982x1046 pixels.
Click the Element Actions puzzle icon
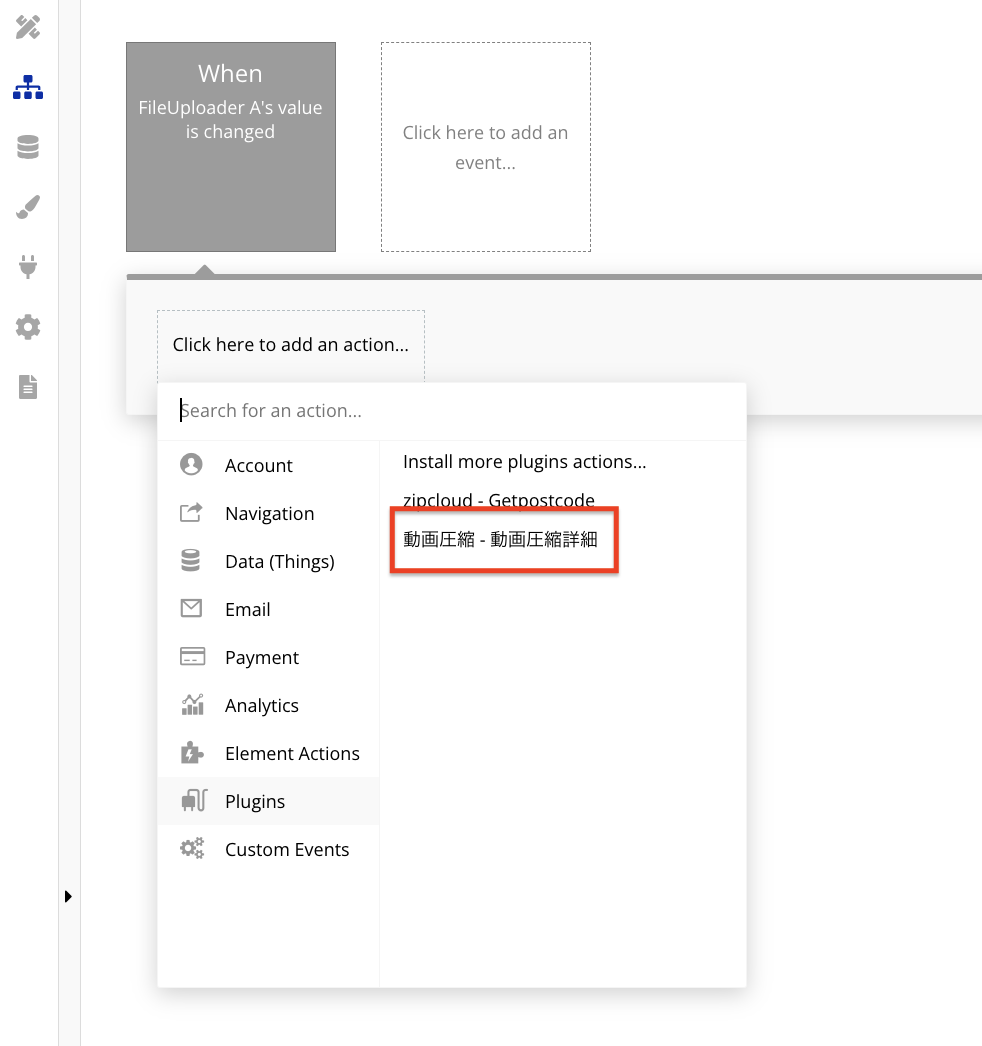tap(192, 752)
